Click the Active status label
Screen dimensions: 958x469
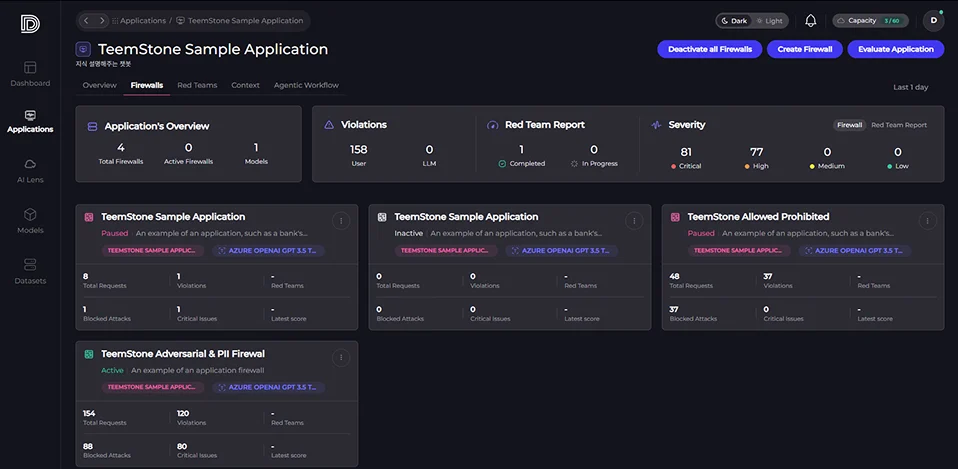pyautogui.click(x=112, y=371)
